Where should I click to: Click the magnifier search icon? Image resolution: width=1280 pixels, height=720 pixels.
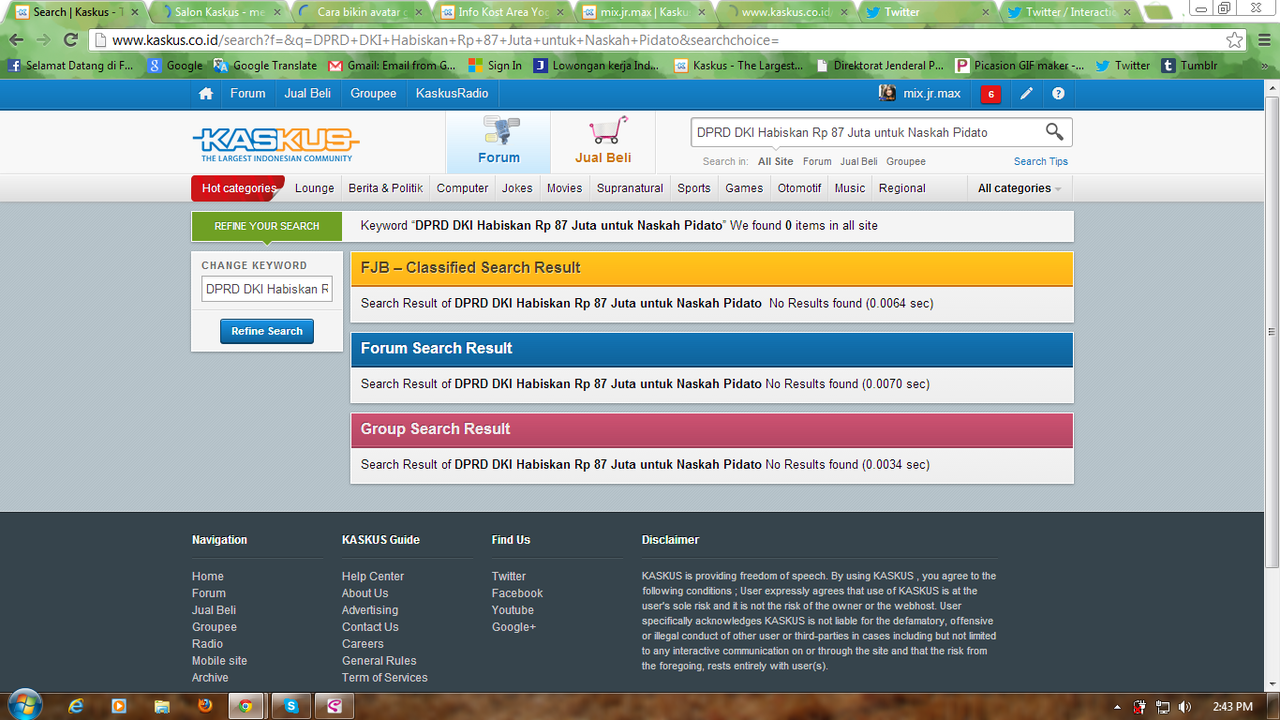click(x=1054, y=132)
